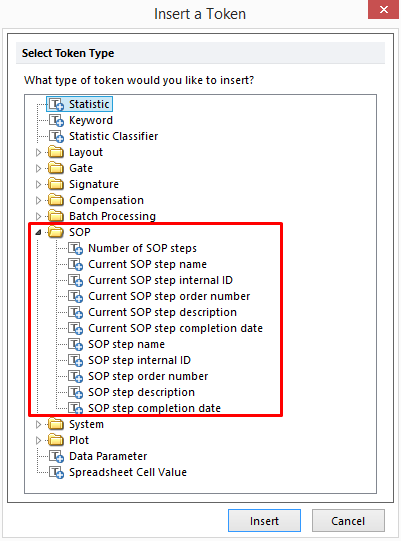Image resolution: width=401 pixels, height=541 pixels.
Task: Click the Signature folder icon
Action: pos(56,184)
